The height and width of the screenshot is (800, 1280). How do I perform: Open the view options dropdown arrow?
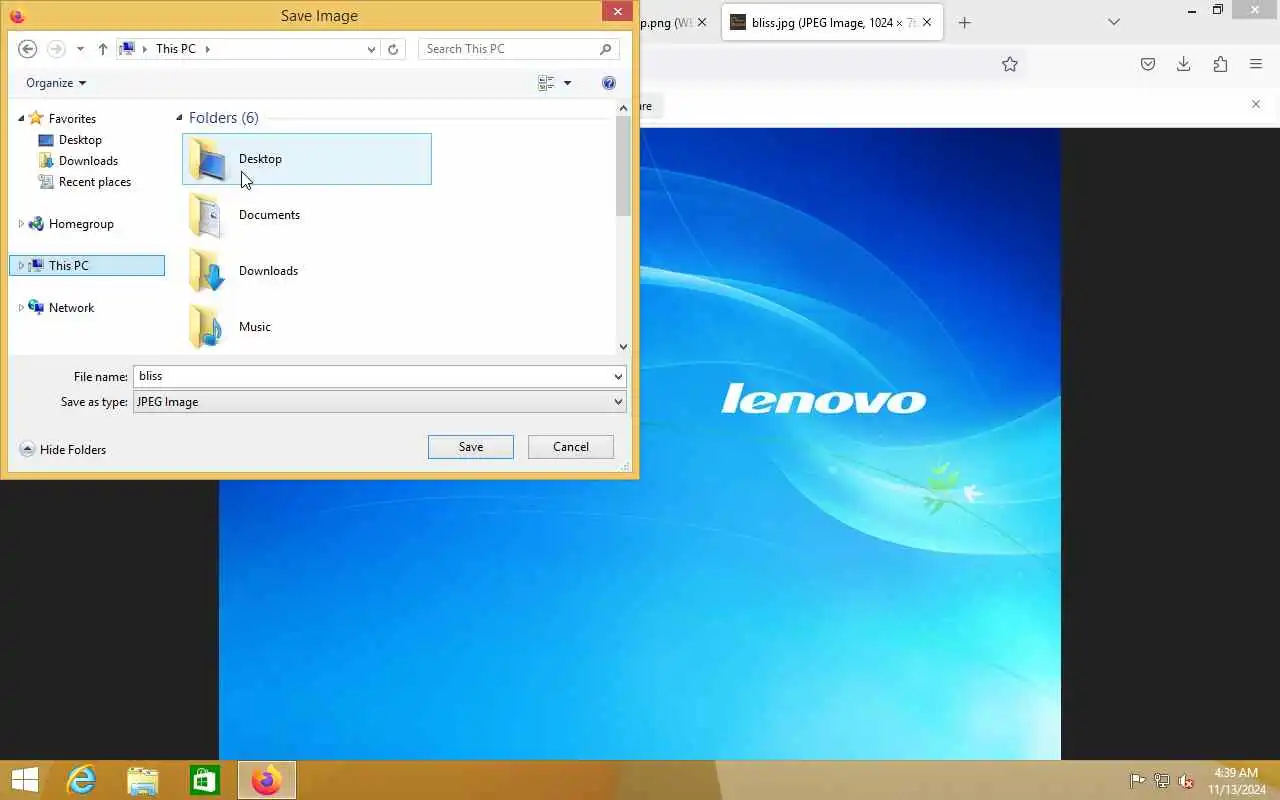(567, 83)
